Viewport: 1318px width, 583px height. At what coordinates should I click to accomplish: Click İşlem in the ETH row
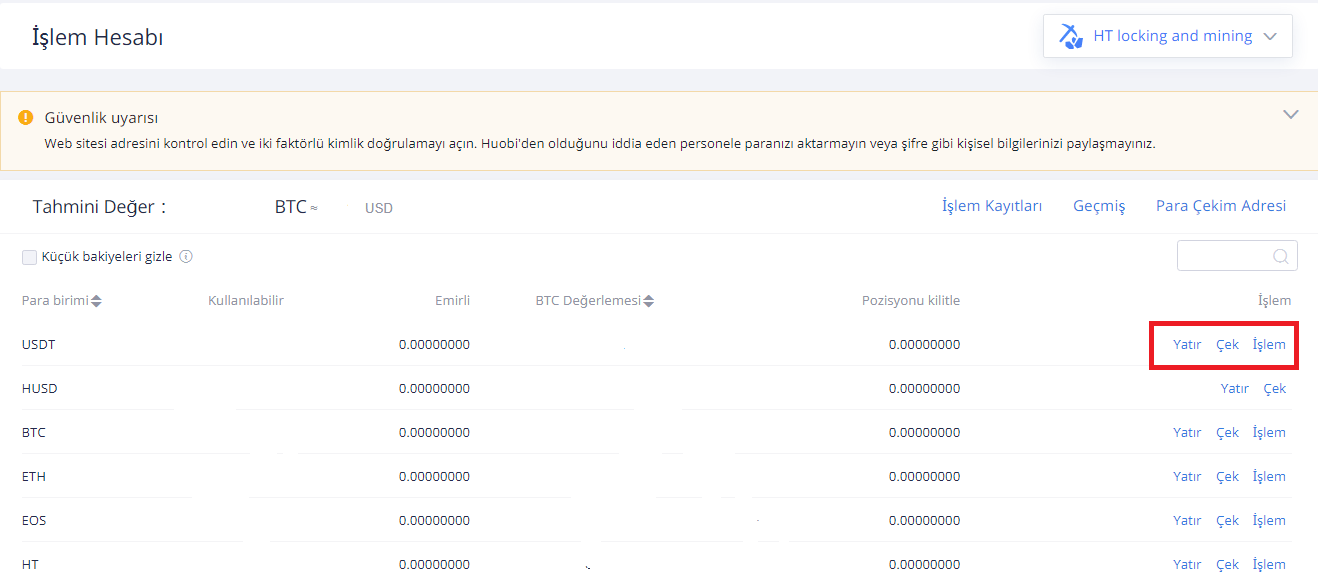1269,477
